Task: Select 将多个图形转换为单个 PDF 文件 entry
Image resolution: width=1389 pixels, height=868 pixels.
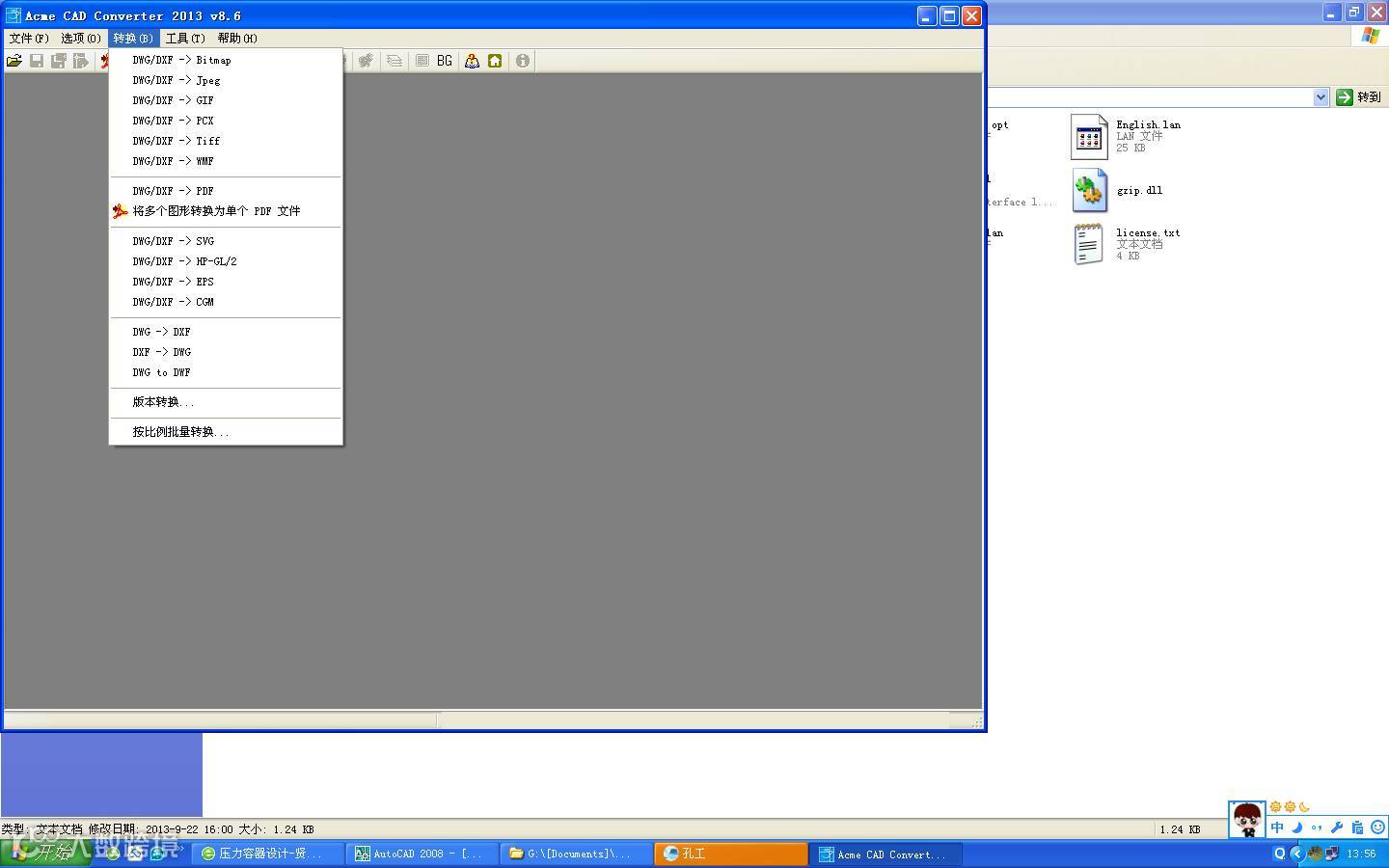Action: point(226,211)
